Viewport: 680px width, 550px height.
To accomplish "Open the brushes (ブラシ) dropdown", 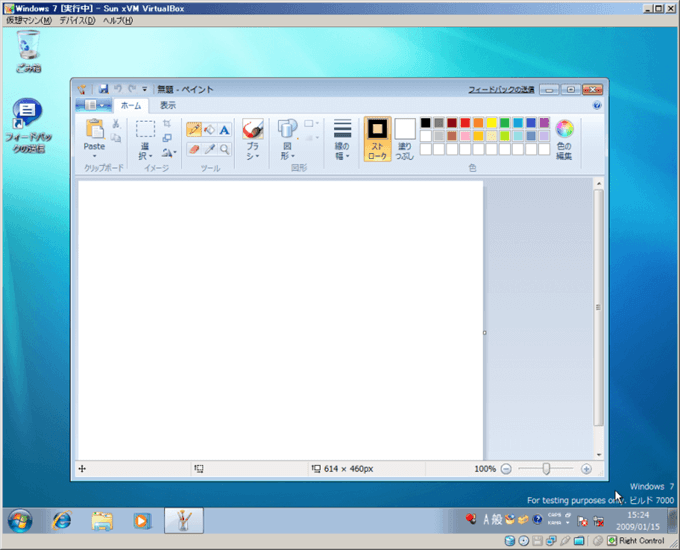I will point(252,152).
